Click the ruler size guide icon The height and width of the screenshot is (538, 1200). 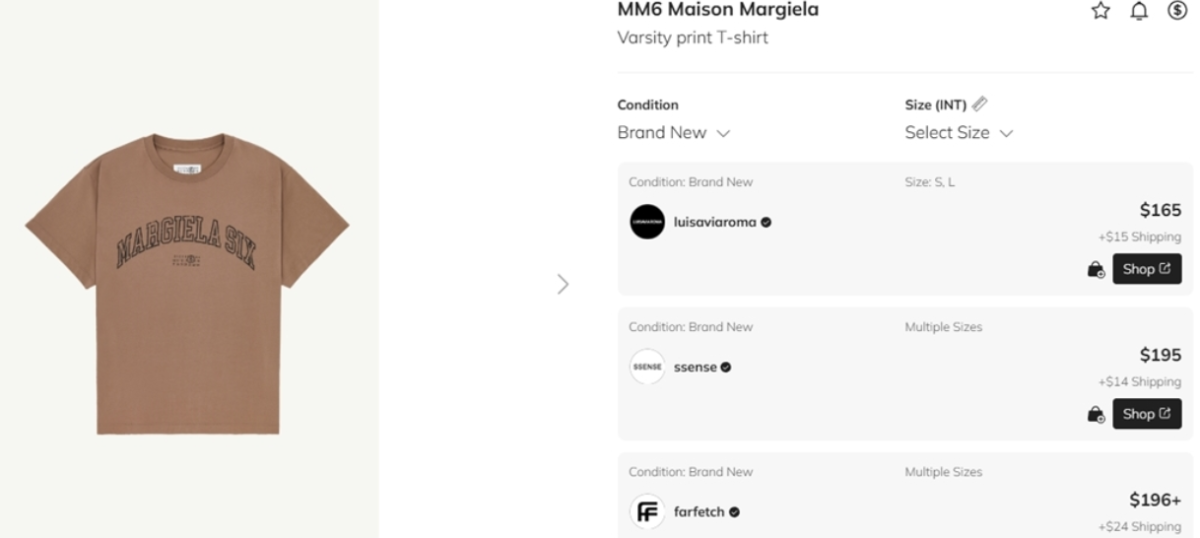pyautogui.click(x=980, y=104)
